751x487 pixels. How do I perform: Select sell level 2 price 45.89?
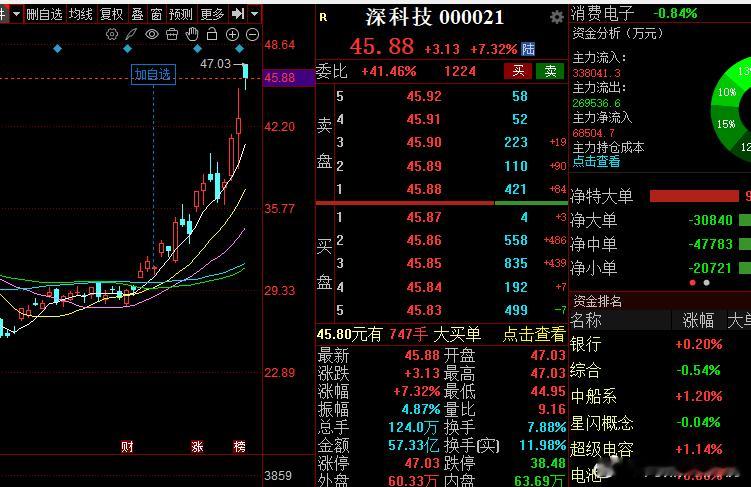pyautogui.click(x=424, y=166)
